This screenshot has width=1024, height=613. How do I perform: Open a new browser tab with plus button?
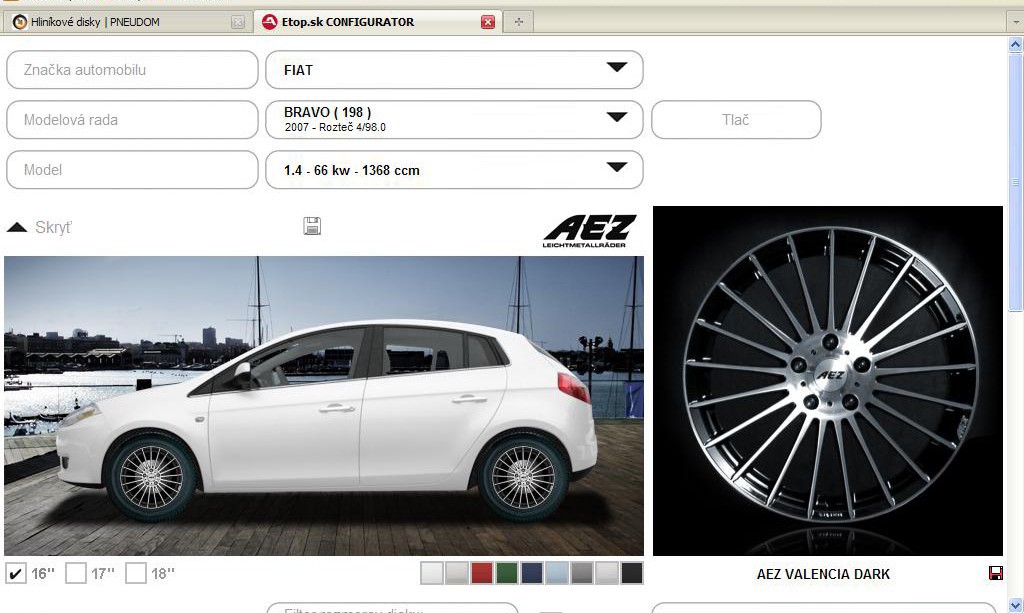(518, 22)
